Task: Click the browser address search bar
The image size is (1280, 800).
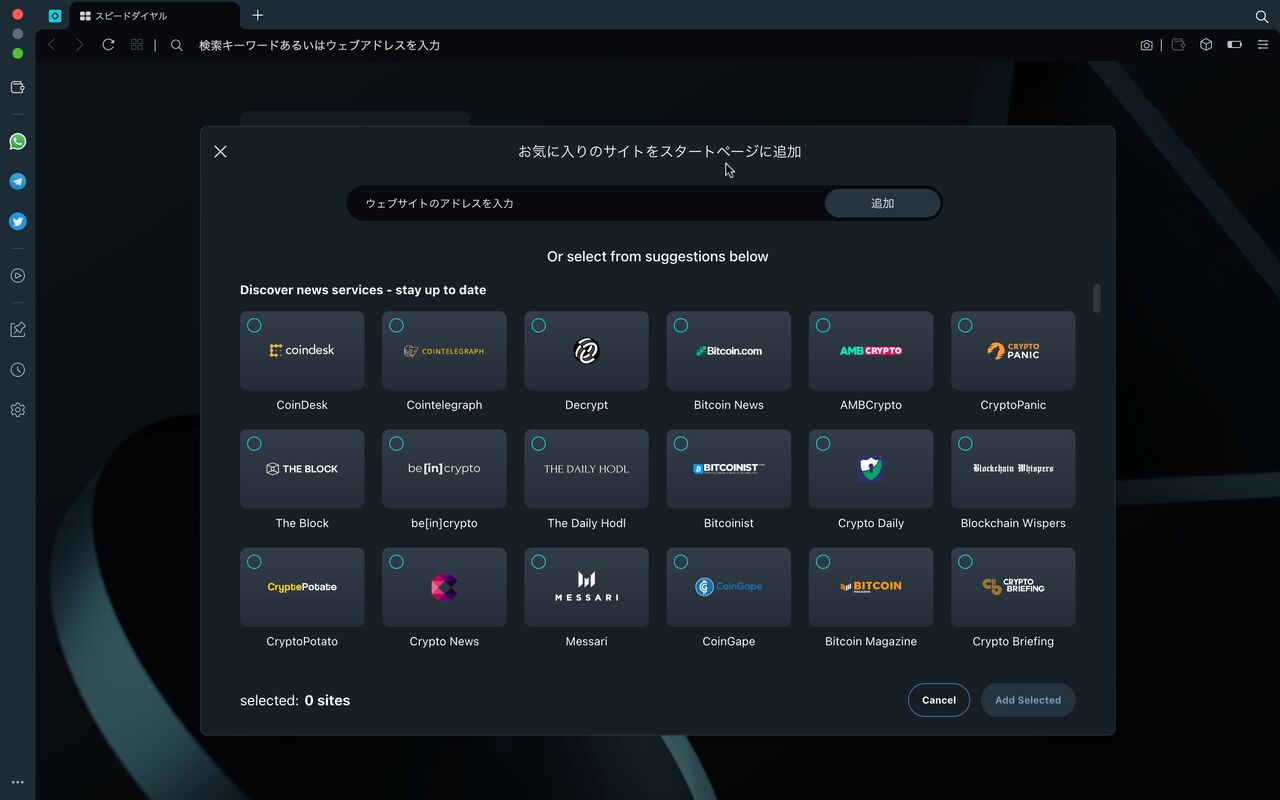Action: click(660, 45)
